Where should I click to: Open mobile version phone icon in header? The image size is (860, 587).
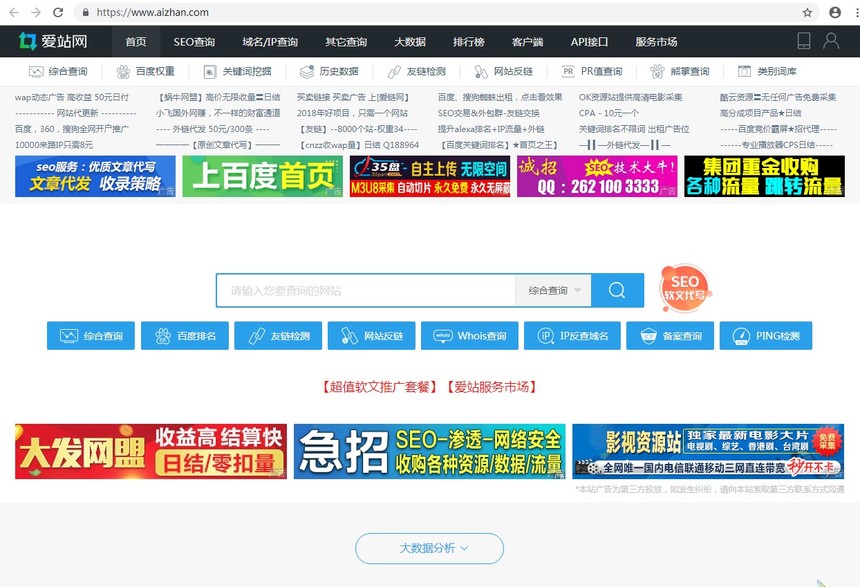coord(804,41)
